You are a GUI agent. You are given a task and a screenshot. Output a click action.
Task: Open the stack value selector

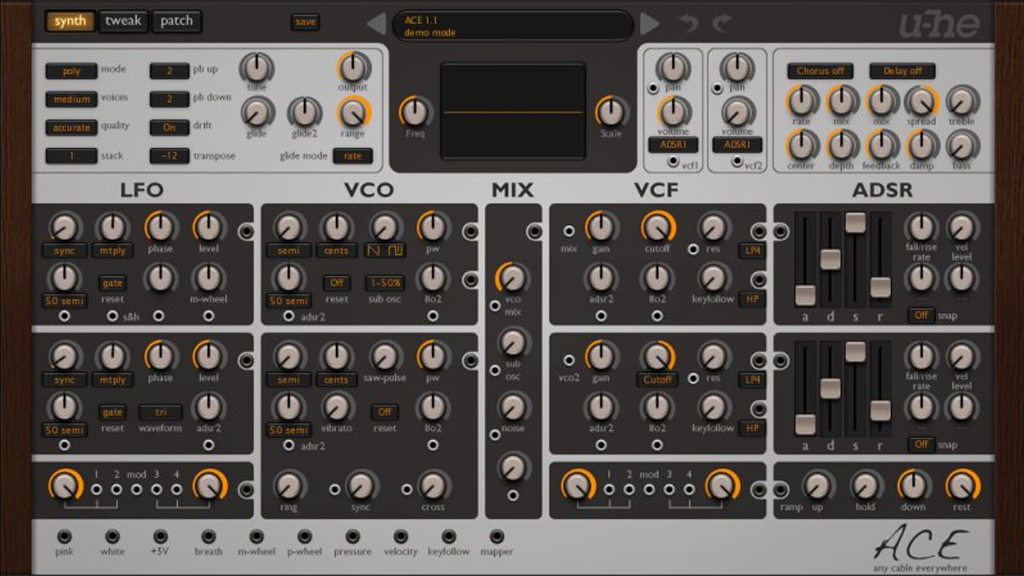(x=71, y=156)
